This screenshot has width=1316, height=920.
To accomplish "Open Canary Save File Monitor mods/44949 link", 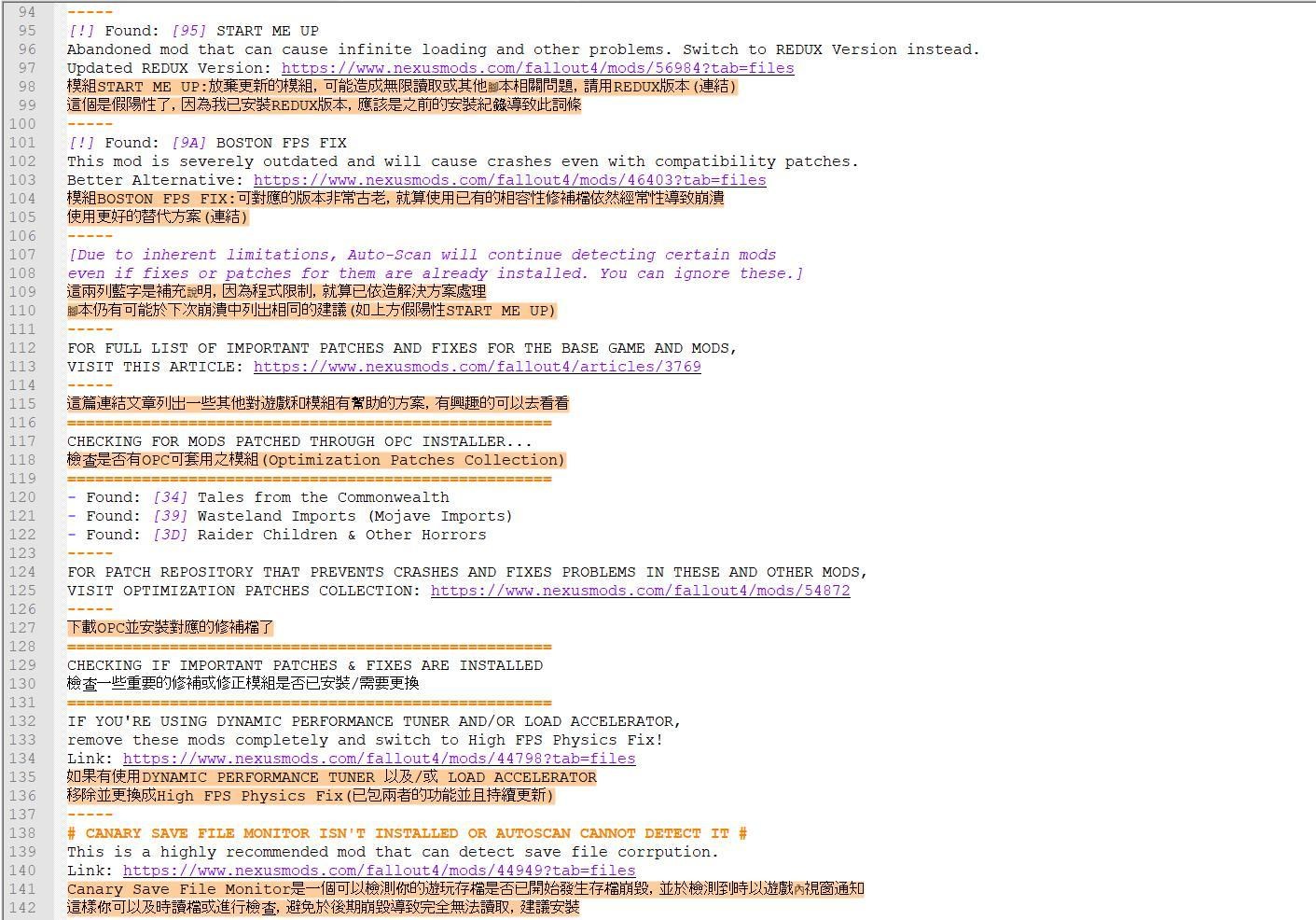I will (379, 871).
